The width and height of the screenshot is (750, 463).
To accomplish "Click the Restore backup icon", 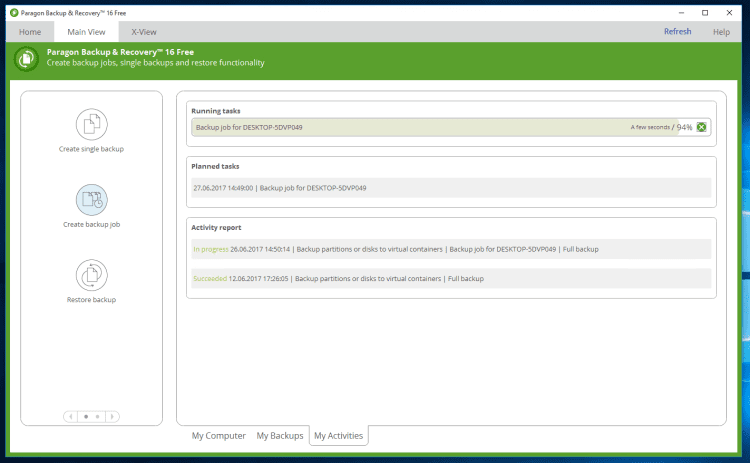I will (x=91, y=275).
